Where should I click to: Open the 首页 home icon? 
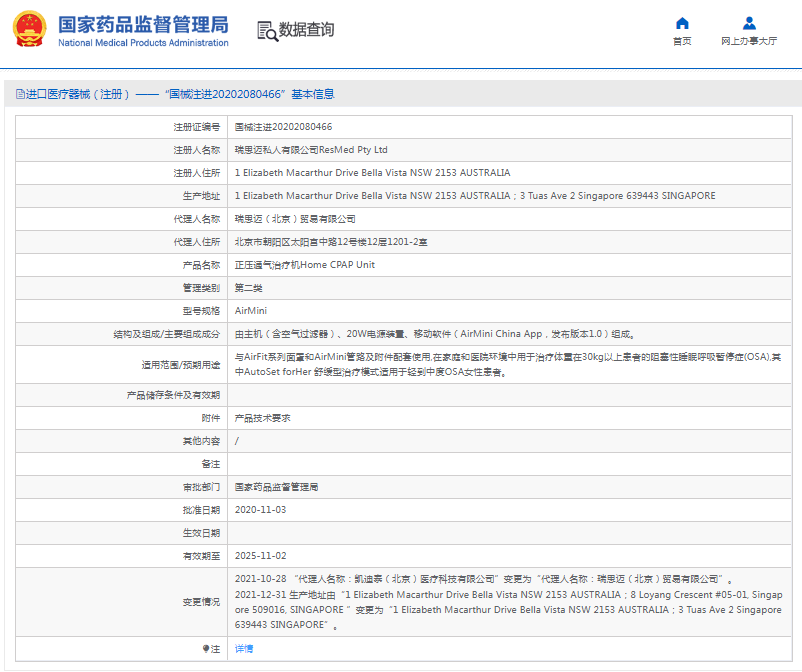pos(682,24)
